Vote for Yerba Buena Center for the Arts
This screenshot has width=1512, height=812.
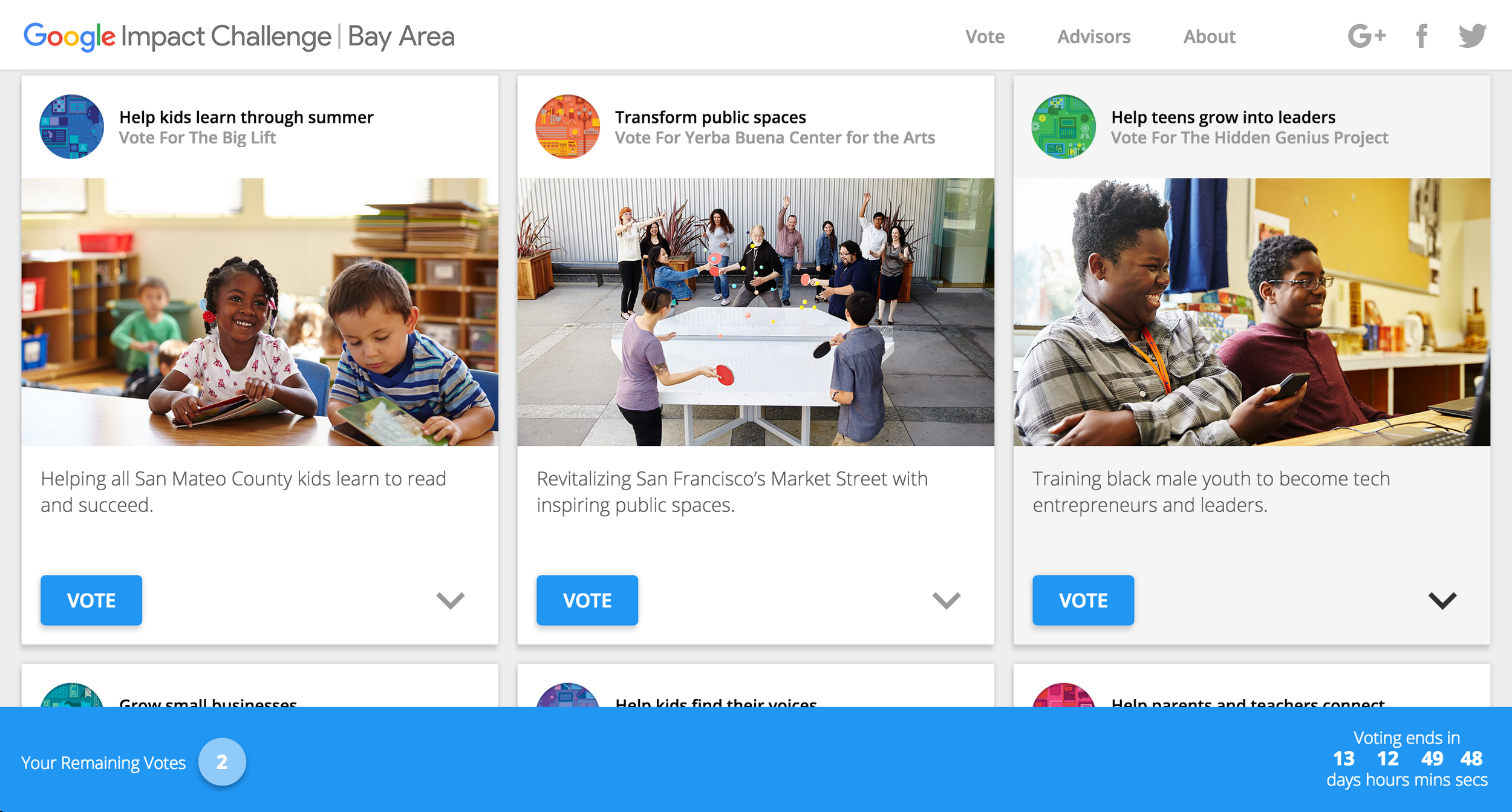coord(587,600)
